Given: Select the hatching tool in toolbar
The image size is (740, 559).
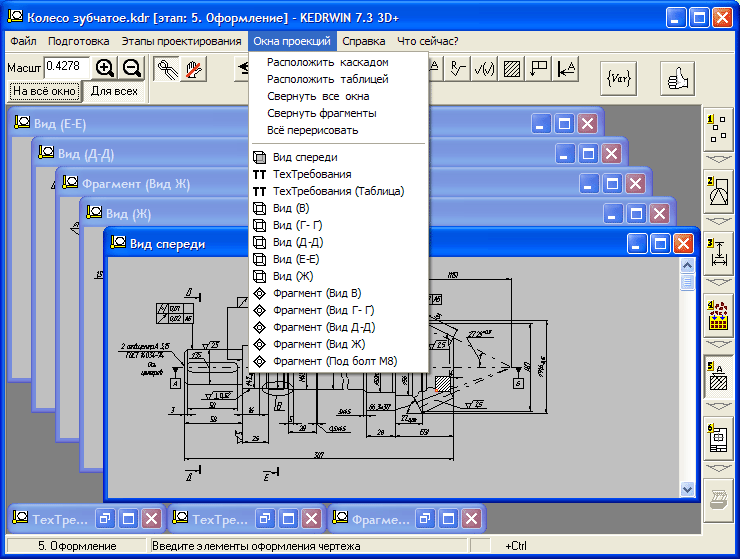Looking at the screenshot, I should click(x=512, y=68).
